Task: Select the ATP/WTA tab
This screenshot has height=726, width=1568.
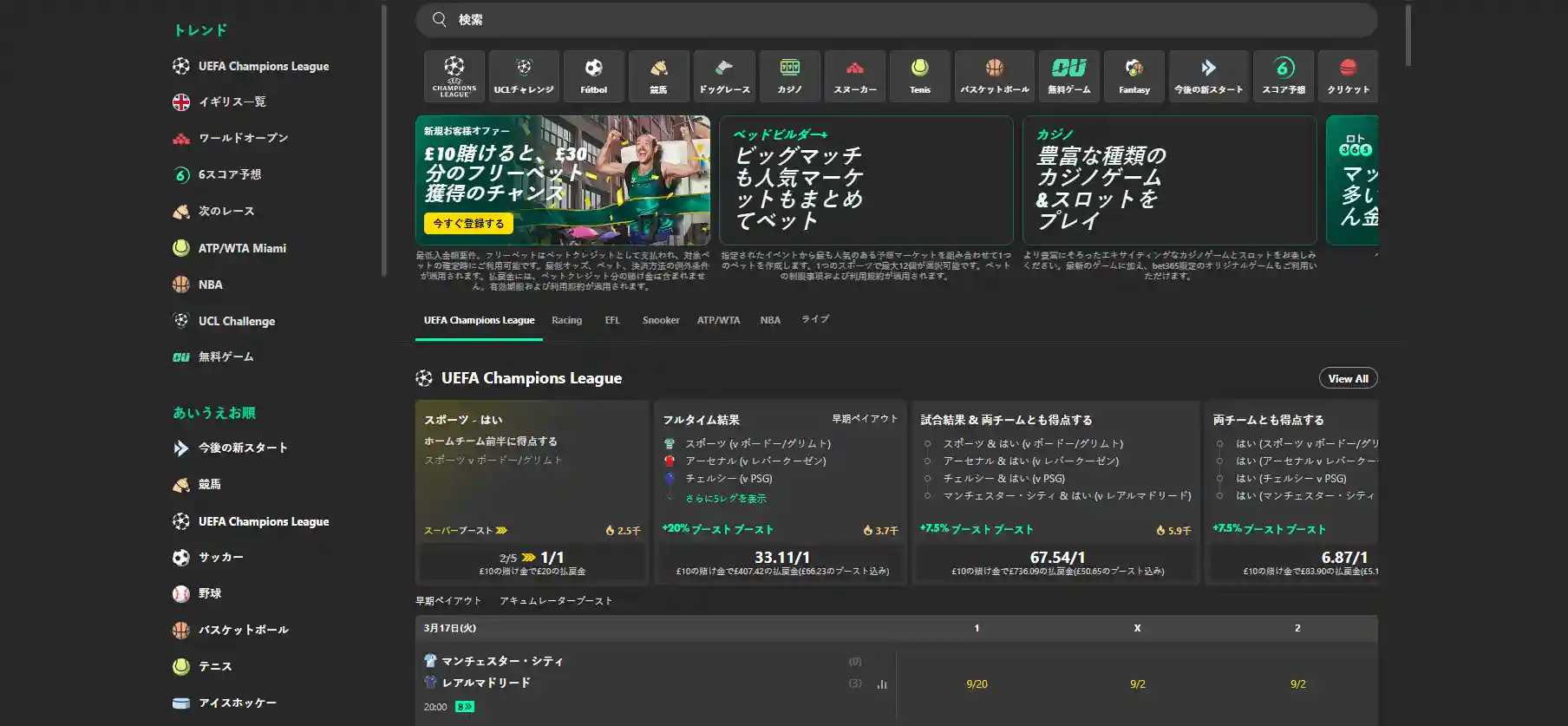Action: [718, 320]
